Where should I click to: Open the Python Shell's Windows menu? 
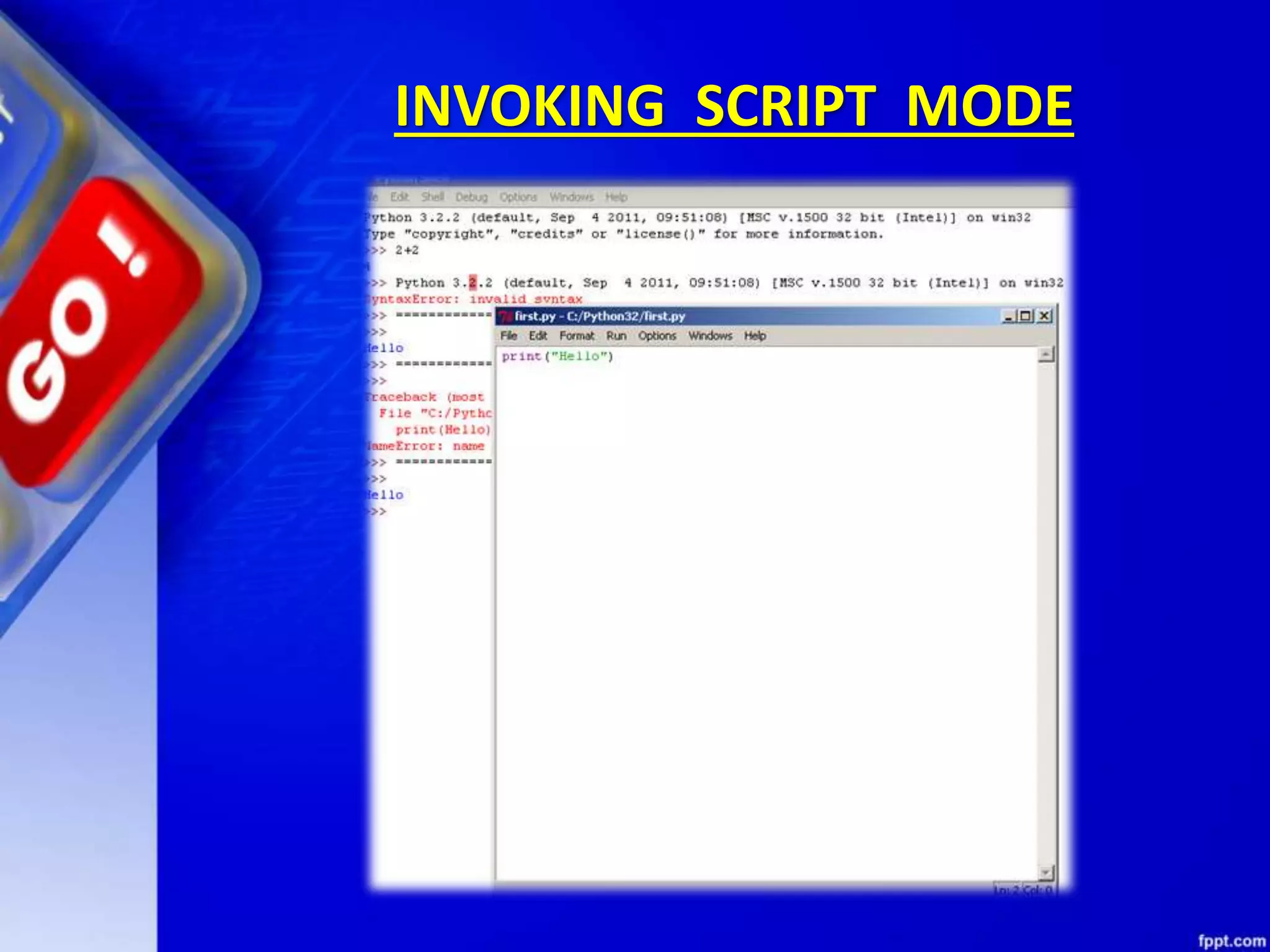571,197
